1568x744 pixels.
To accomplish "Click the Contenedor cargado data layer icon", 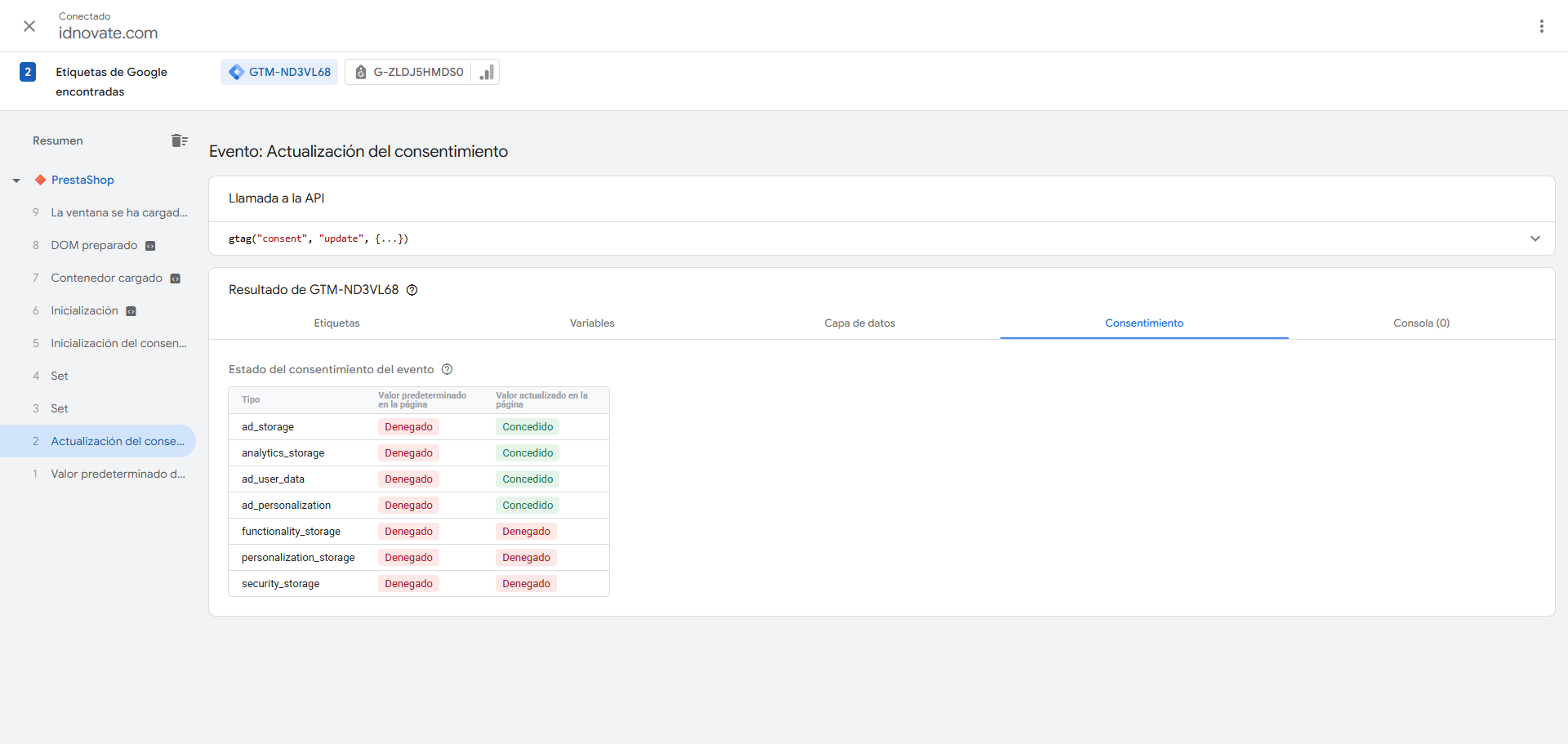I will click(175, 278).
